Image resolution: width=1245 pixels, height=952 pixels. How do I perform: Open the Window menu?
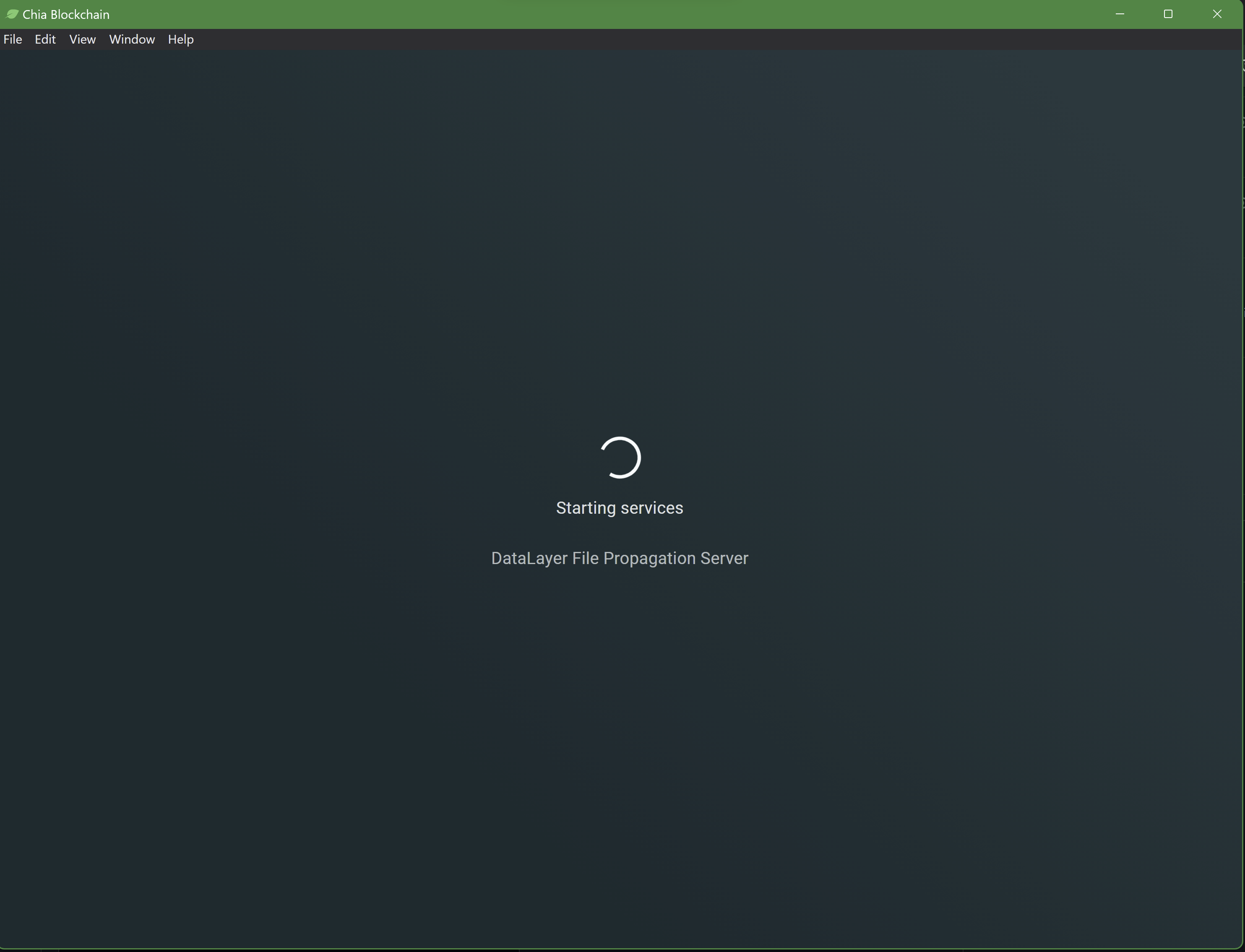131,39
